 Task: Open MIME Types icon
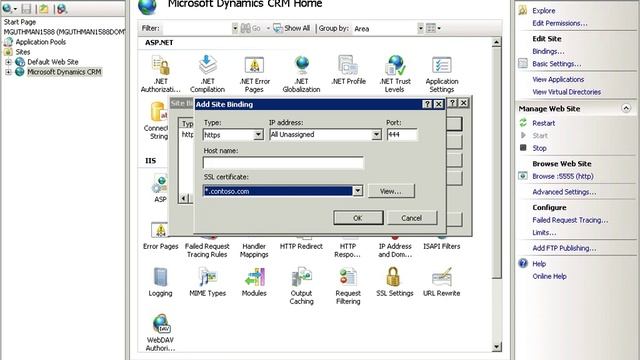click(x=208, y=277)
